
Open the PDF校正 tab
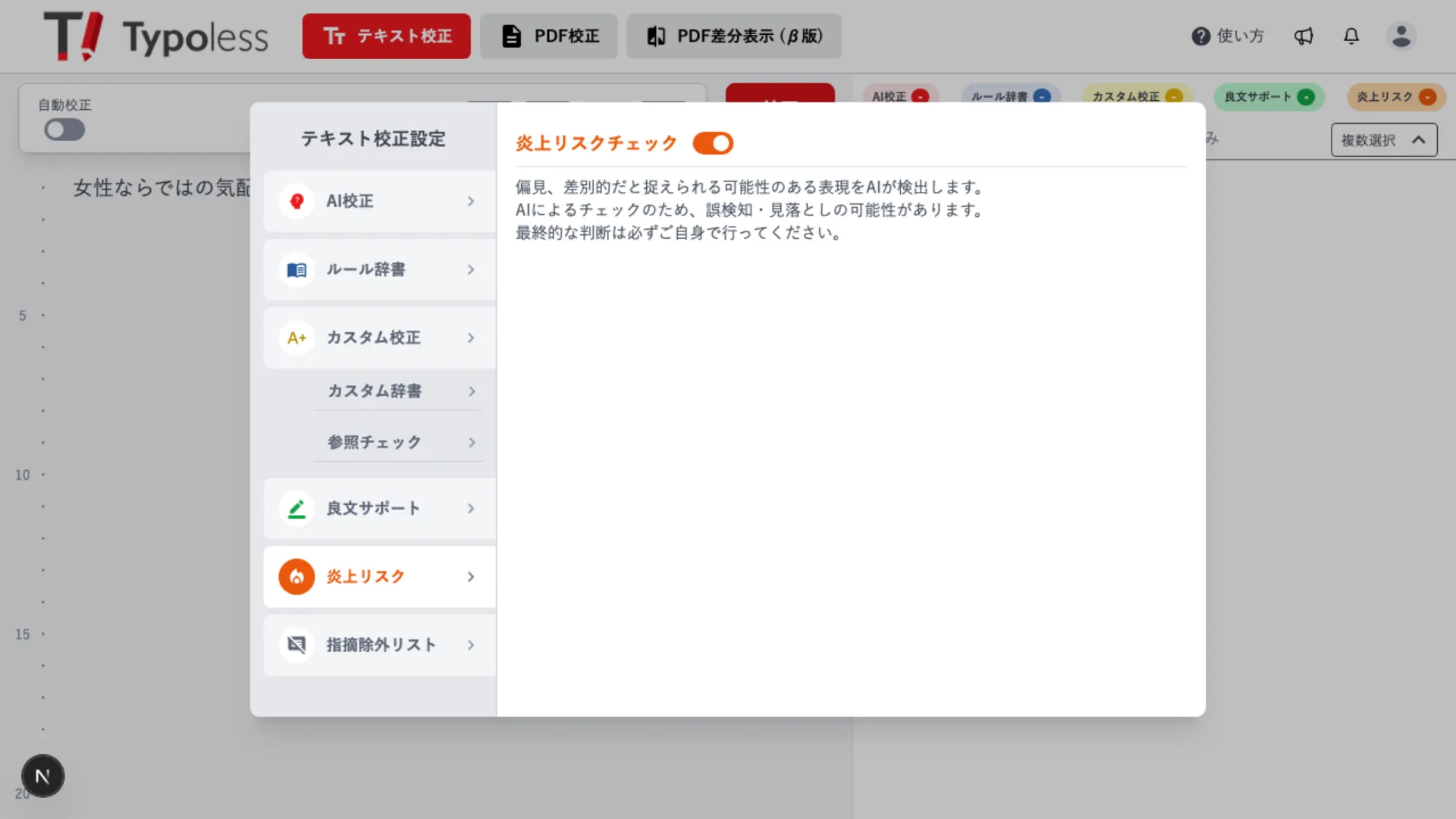point(548,36)
